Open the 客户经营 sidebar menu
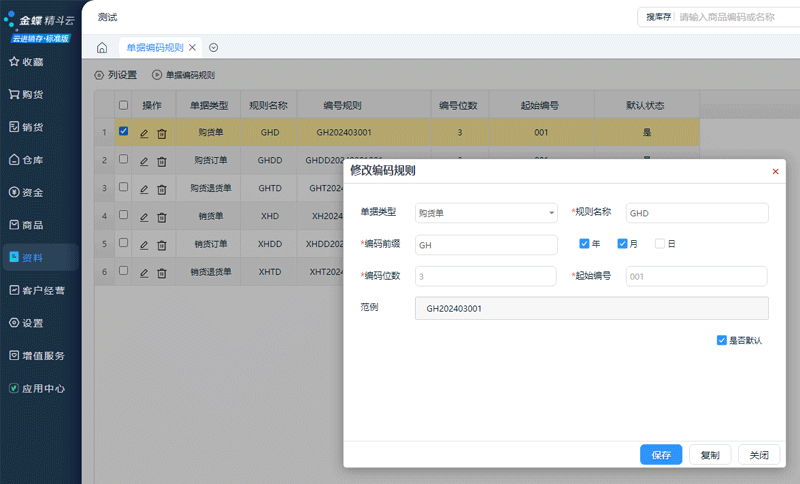Screen dimensions: 800x484 37,290
